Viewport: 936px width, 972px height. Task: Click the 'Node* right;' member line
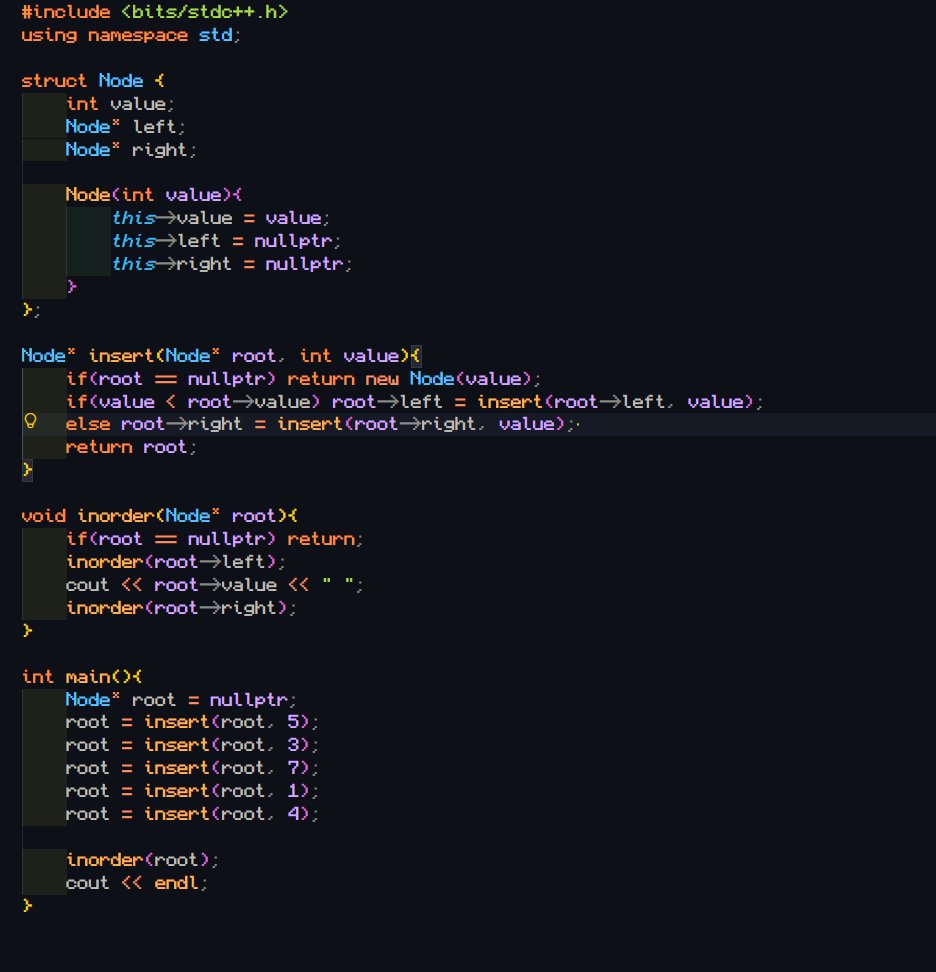pos(131,149)
